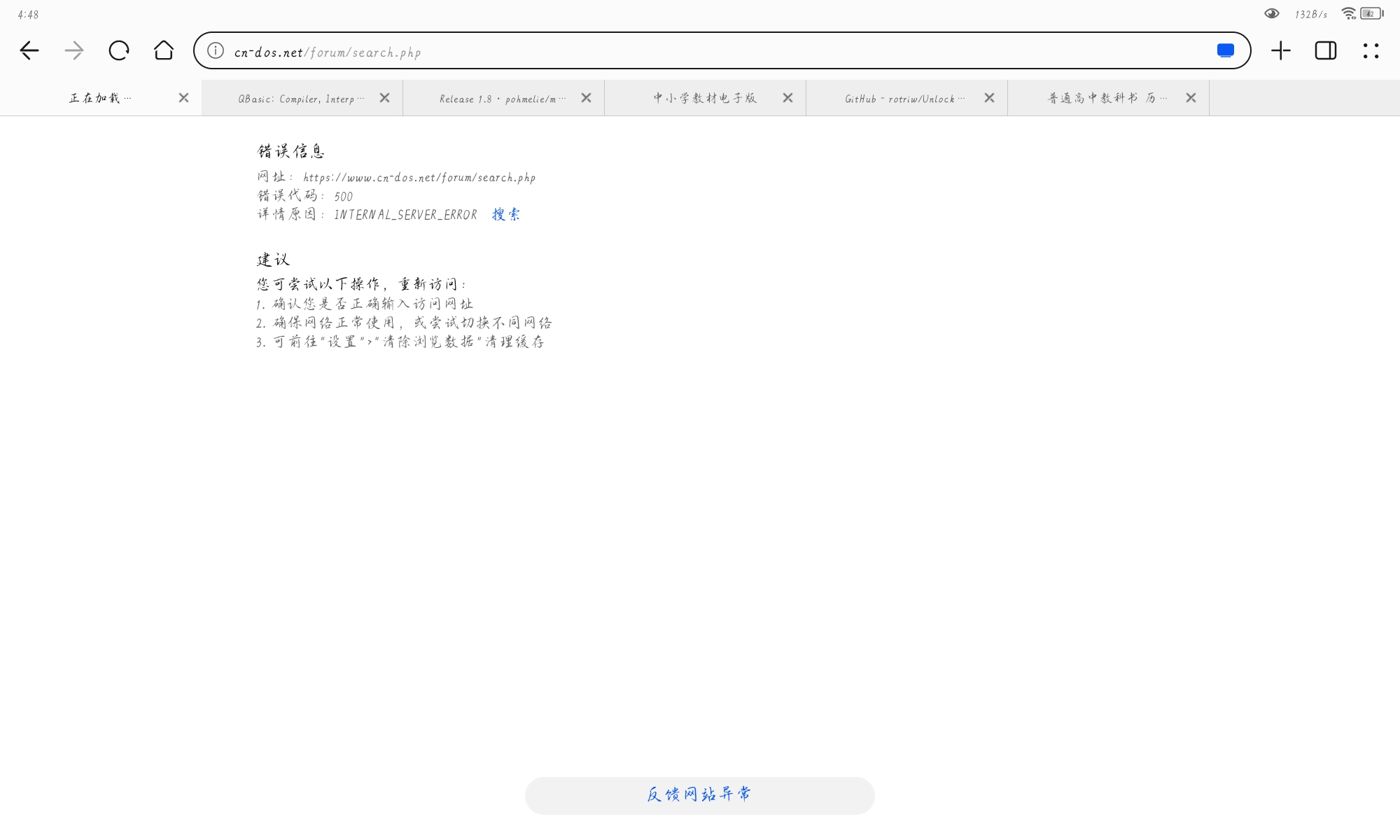
Task: Open a new tab with the plus icon
Action: click(1281, 50)
